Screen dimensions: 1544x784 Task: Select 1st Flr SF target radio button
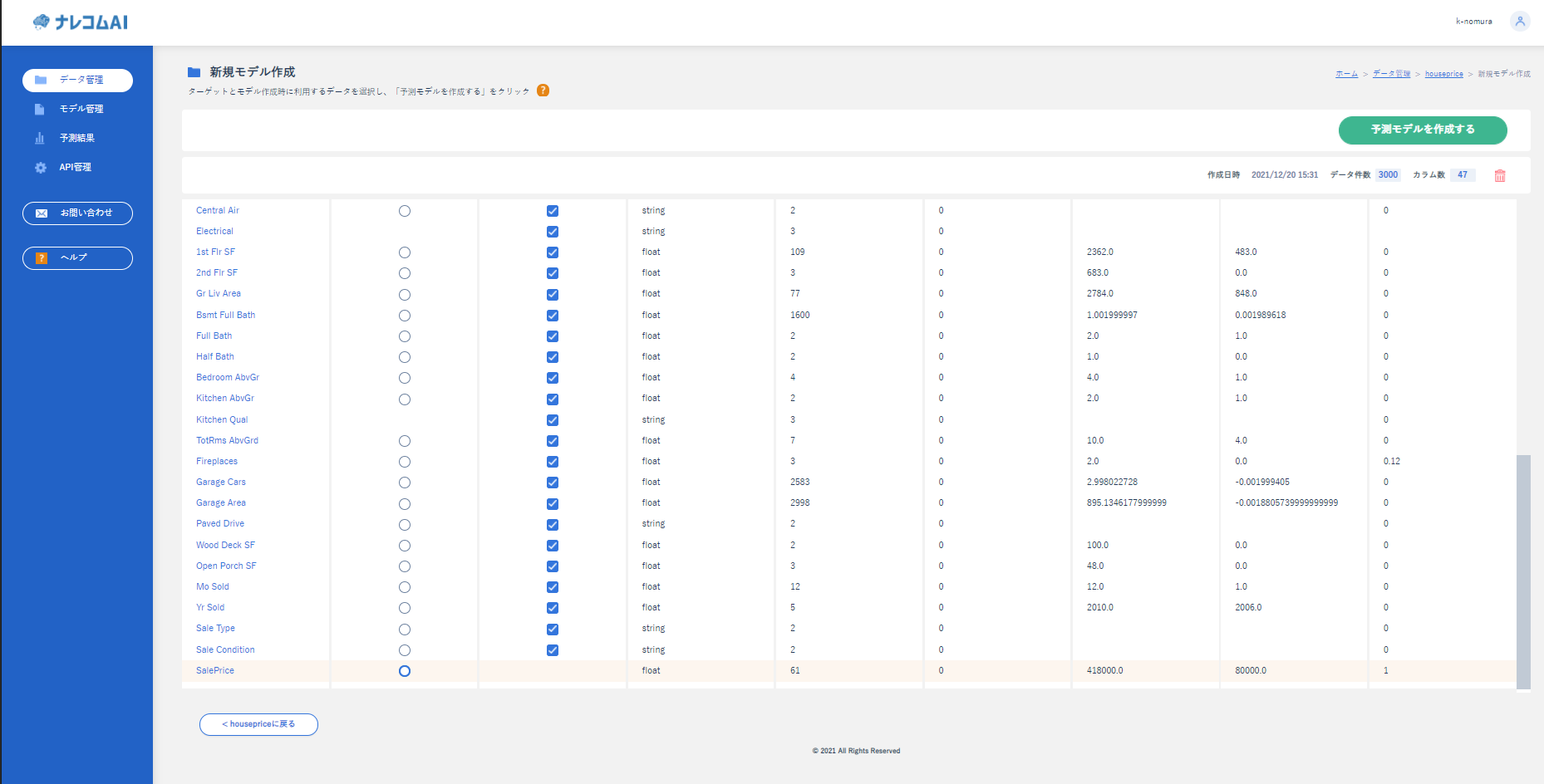[405, 252]
